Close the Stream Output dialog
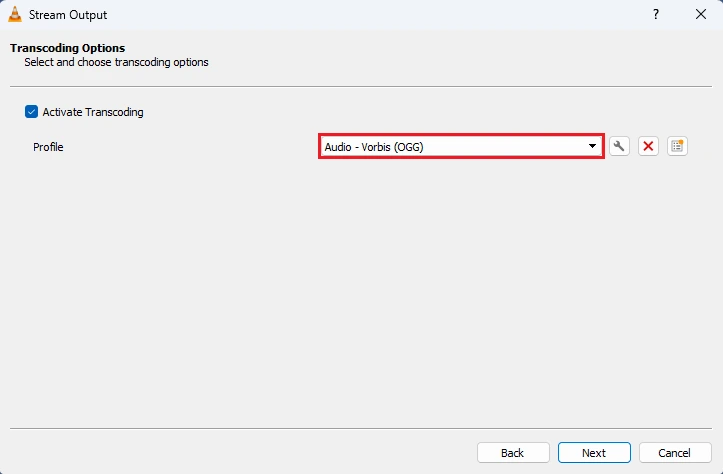The width and height of the screenshot is (723, 474). 701,14
